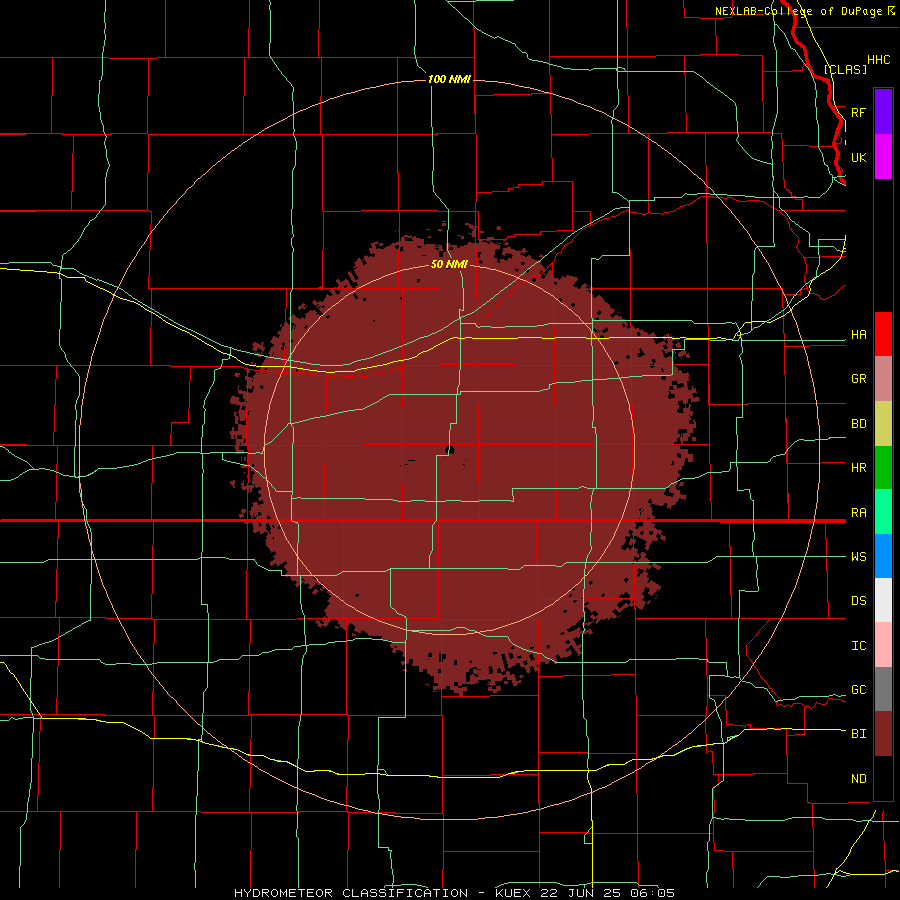Image resolution: width=900 pixels, height=900 pixels.
Task: Click the 'HHC' product code text
Action: click(x=878, y=60)
